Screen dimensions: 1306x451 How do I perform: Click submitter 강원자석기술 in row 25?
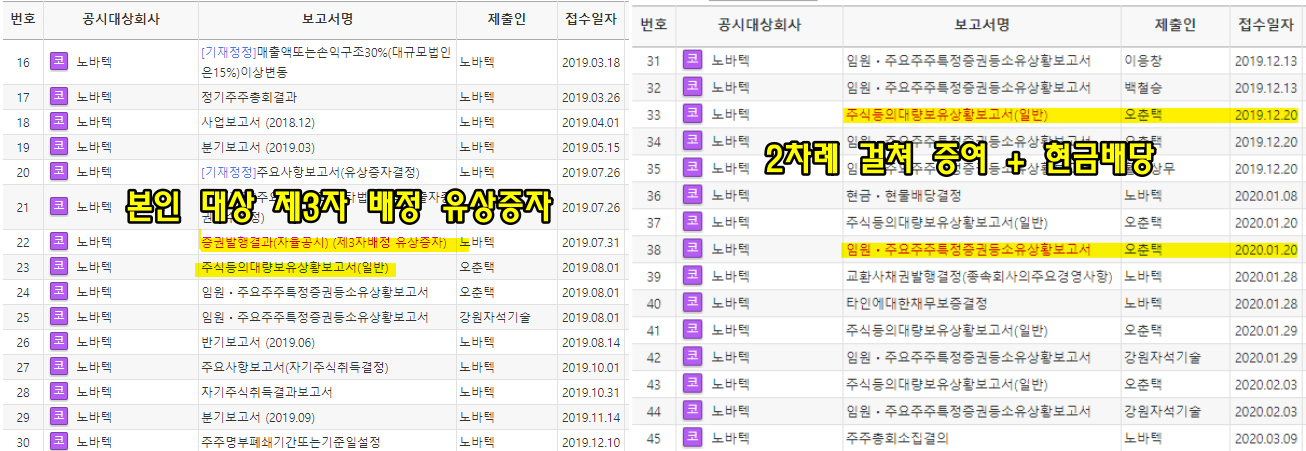(495, 317)
